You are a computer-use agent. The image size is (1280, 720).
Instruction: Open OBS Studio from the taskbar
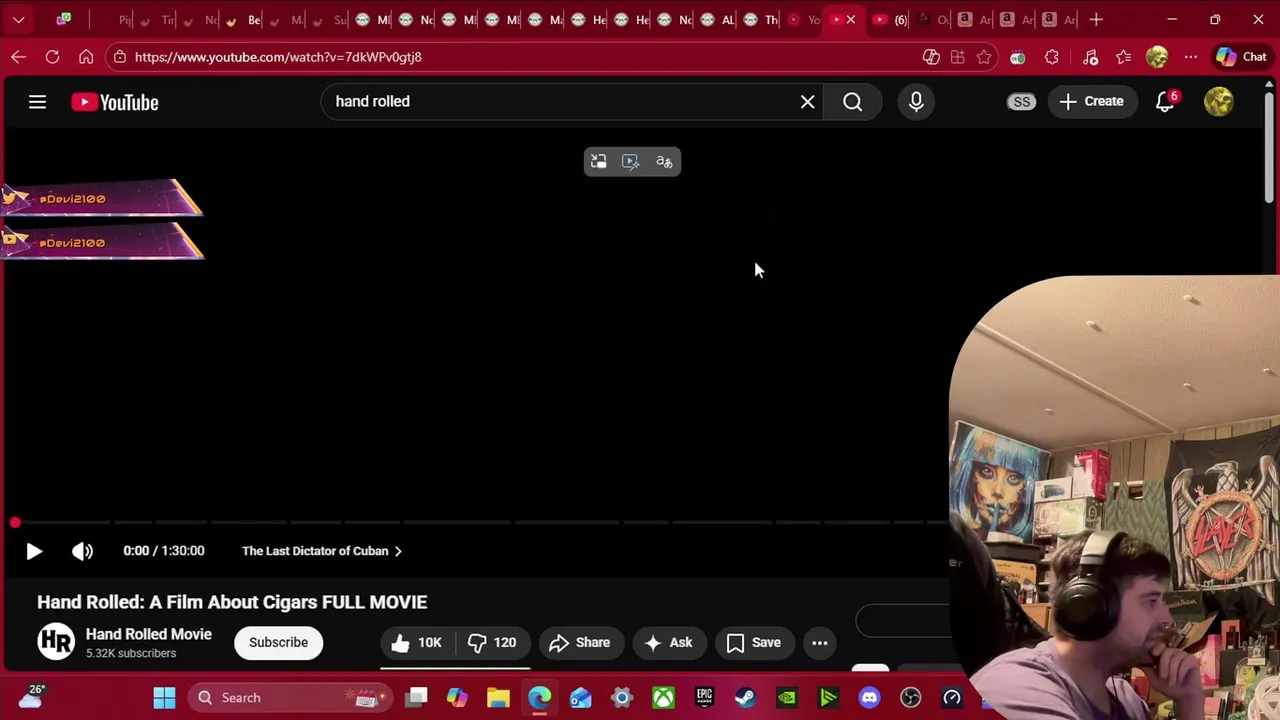tap(910, 697)
